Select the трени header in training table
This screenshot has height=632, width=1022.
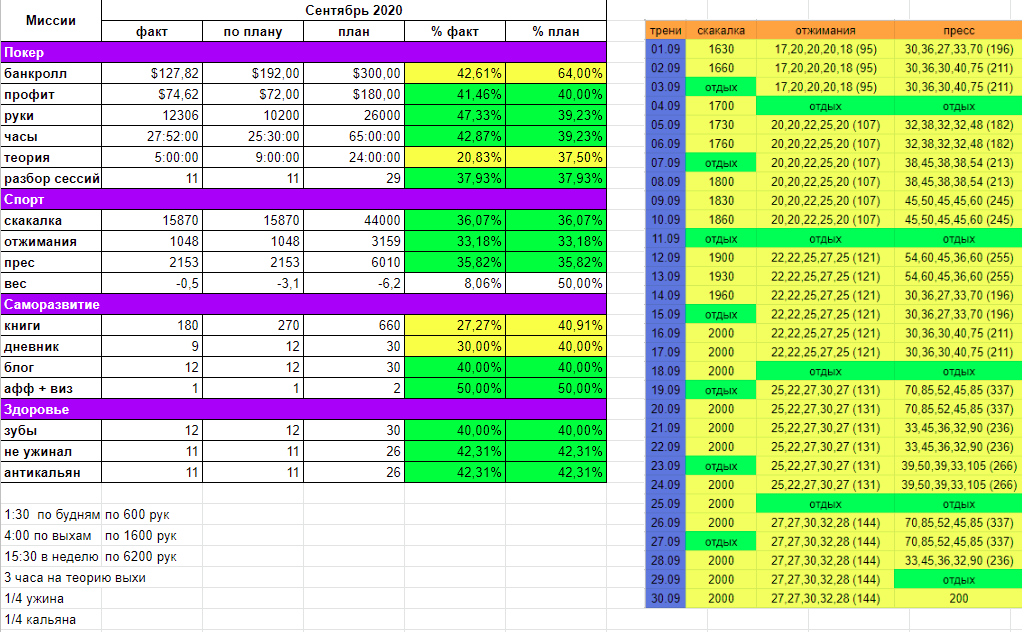click(665, 30)
